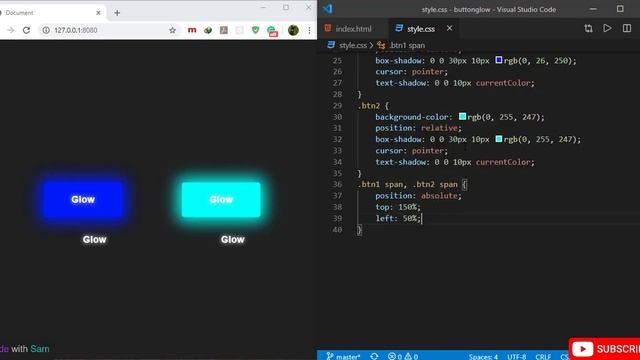Viewport: 640px width, 360px height.
Task: Click the cyan Glow button
Action: (221, 200)
